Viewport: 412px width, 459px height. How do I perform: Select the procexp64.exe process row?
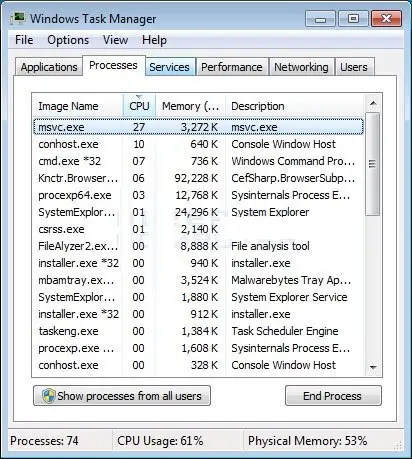coord(198,195)
